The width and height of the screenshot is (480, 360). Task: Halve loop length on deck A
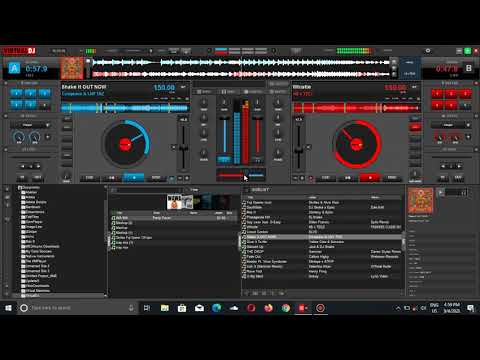coord(22,166)
